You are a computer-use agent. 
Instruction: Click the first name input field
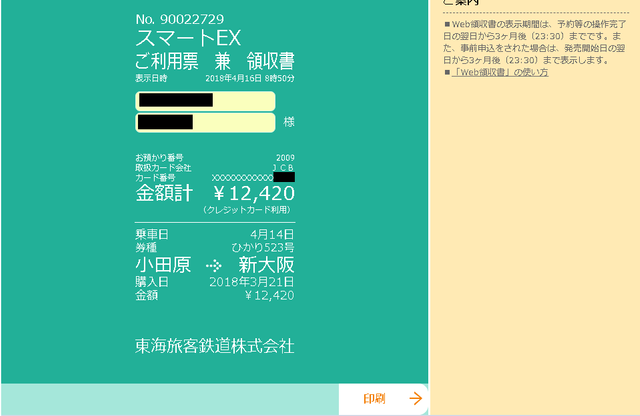[205, 101]
